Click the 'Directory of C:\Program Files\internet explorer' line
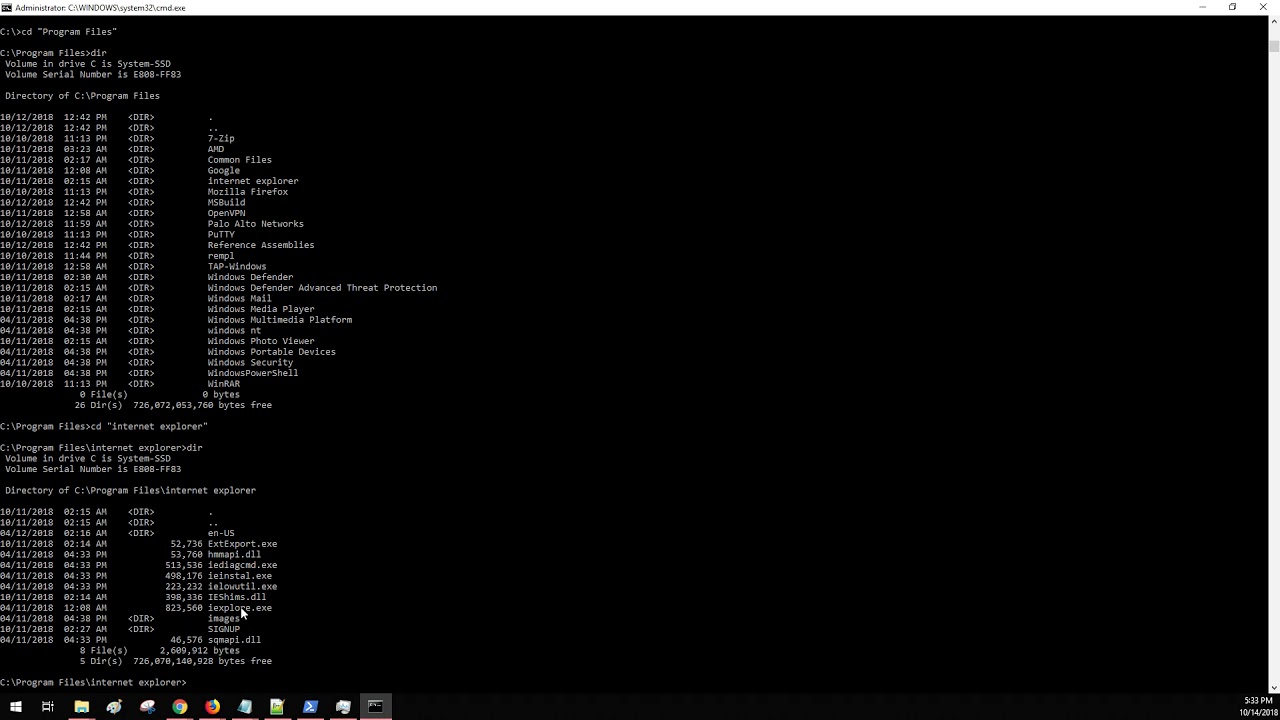This screenshot has width=1280, height=720. click(x=131, y=491)
